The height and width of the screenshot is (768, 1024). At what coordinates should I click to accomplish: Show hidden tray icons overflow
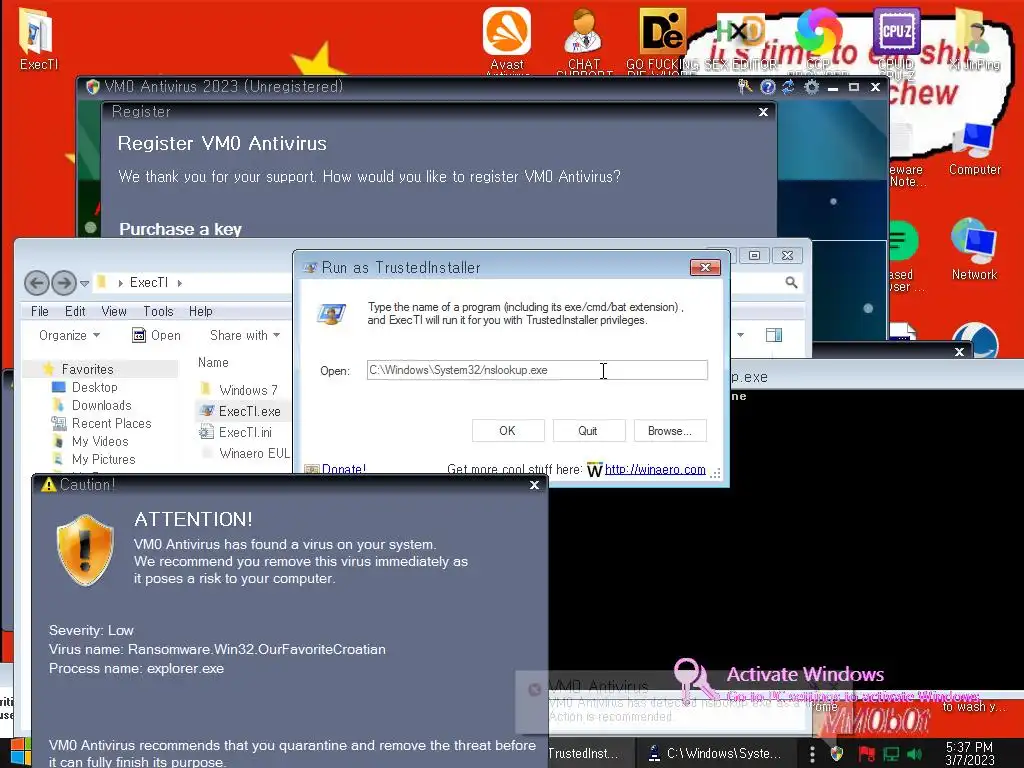812,754
